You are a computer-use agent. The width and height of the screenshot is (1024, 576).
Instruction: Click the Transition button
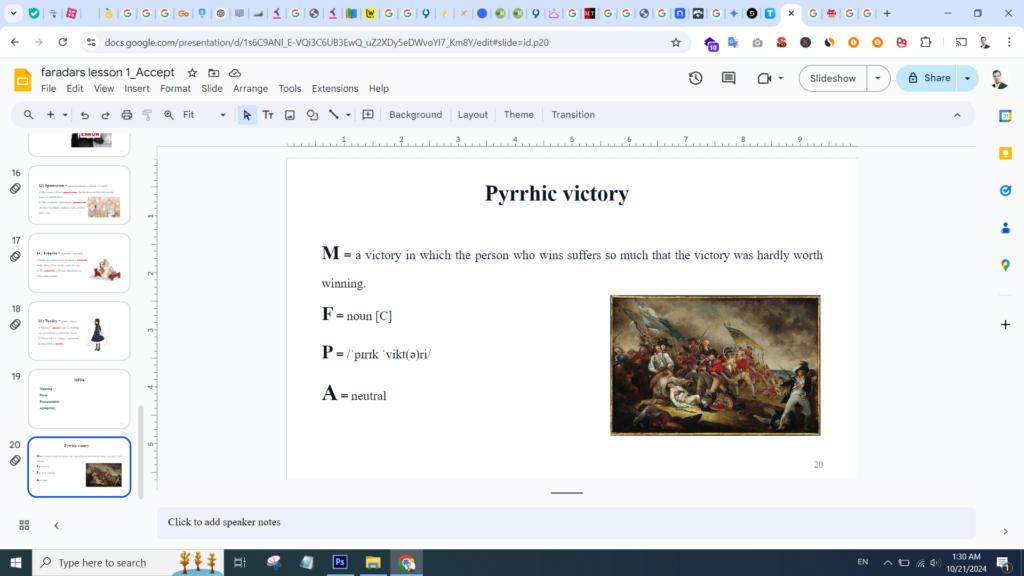pos(573,114)
